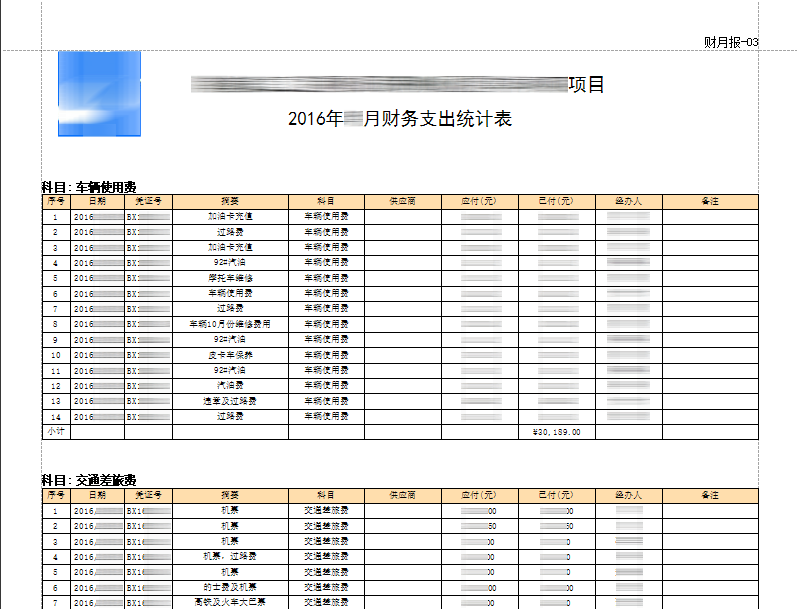798x609 pixels.
Task: Click 日期 header in the 车辆使用费 table
Action: 97,201
